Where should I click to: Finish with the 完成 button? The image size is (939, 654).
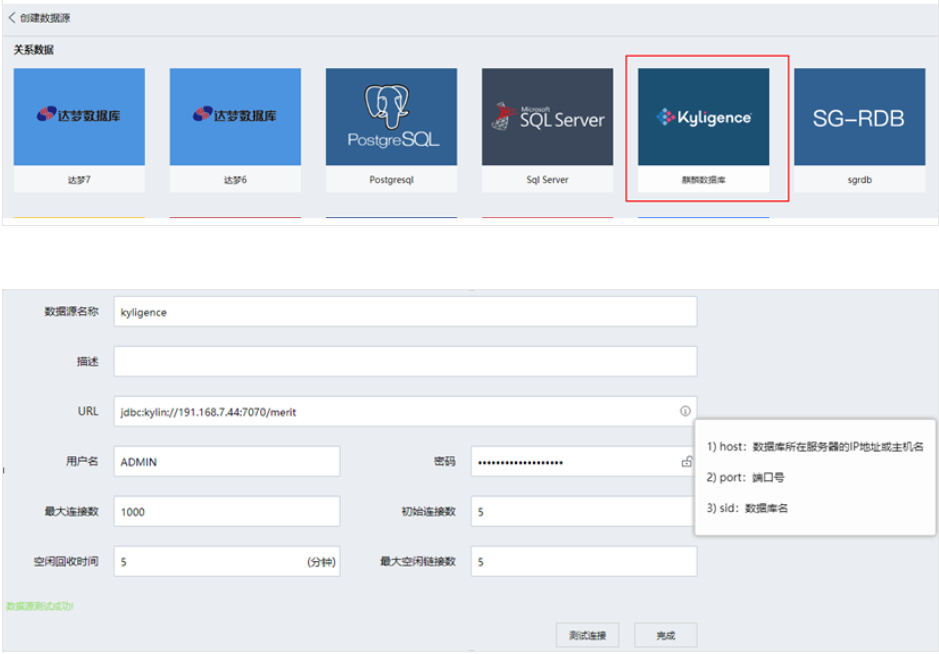click(x=665, y=635)
